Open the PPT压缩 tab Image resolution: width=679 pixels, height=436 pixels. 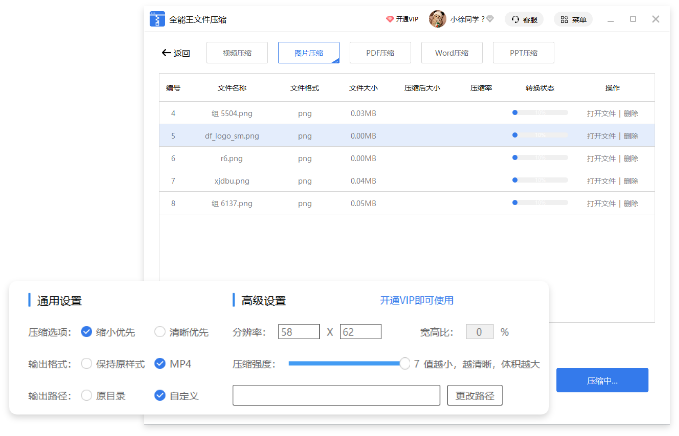(x=524, y=53)
